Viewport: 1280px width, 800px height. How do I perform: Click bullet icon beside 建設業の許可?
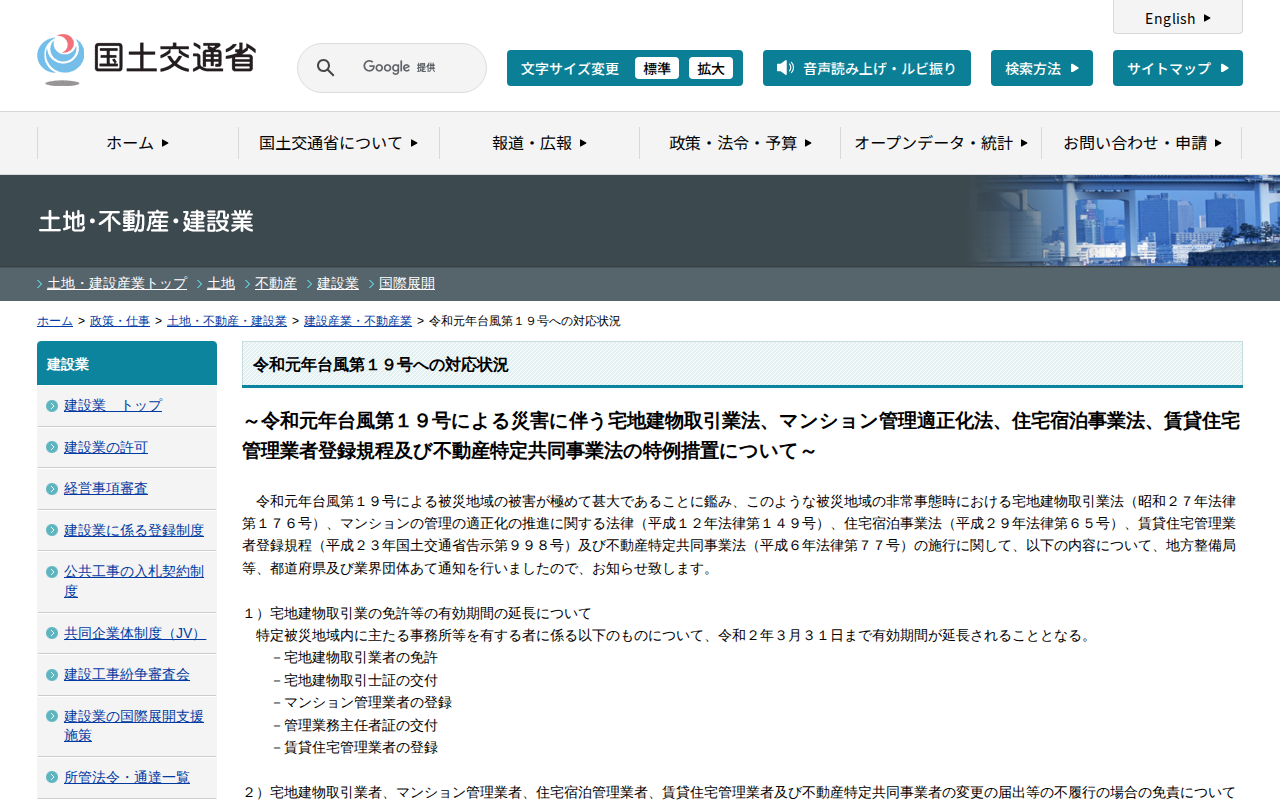[x=52, y=447]
